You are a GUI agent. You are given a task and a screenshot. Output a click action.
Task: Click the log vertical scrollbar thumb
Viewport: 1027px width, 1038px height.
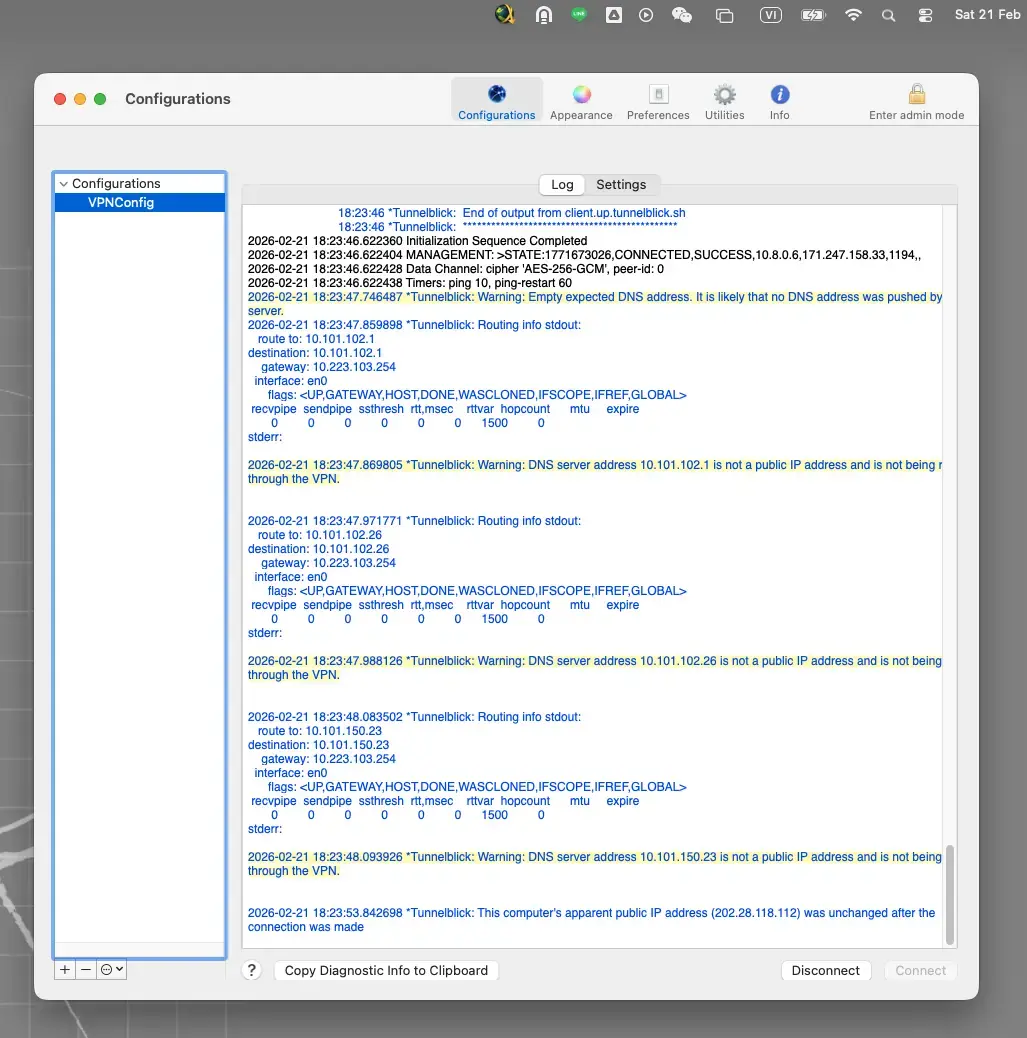tap(950, 895)
